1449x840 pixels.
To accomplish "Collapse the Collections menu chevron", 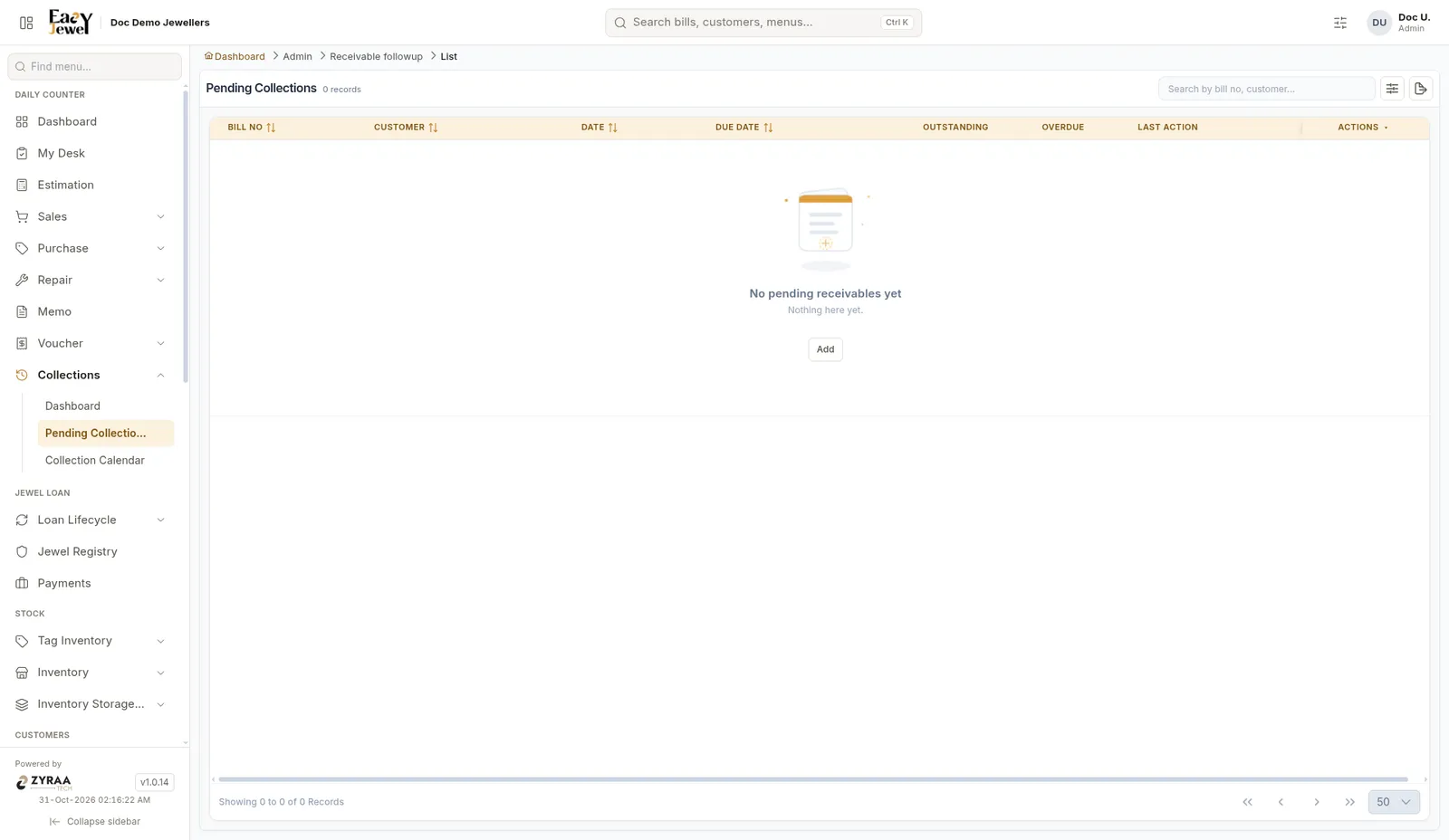I will click(x=160, y=375).
